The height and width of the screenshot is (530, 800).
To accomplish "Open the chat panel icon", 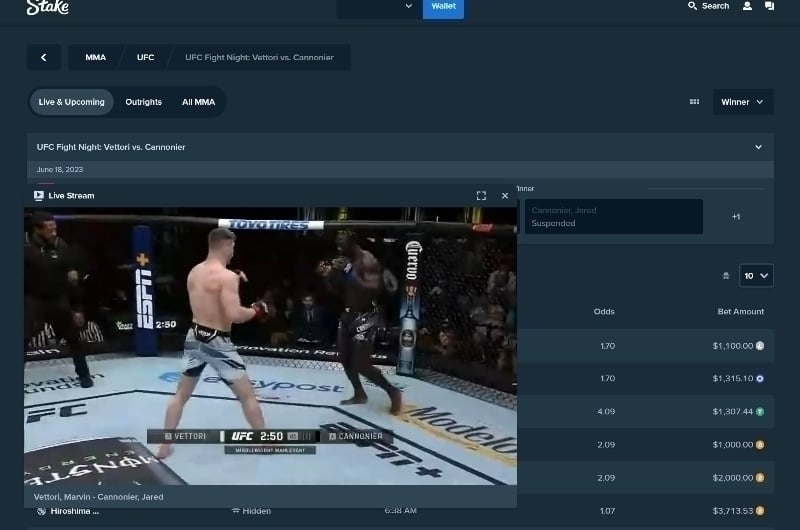I will (769, 6).
